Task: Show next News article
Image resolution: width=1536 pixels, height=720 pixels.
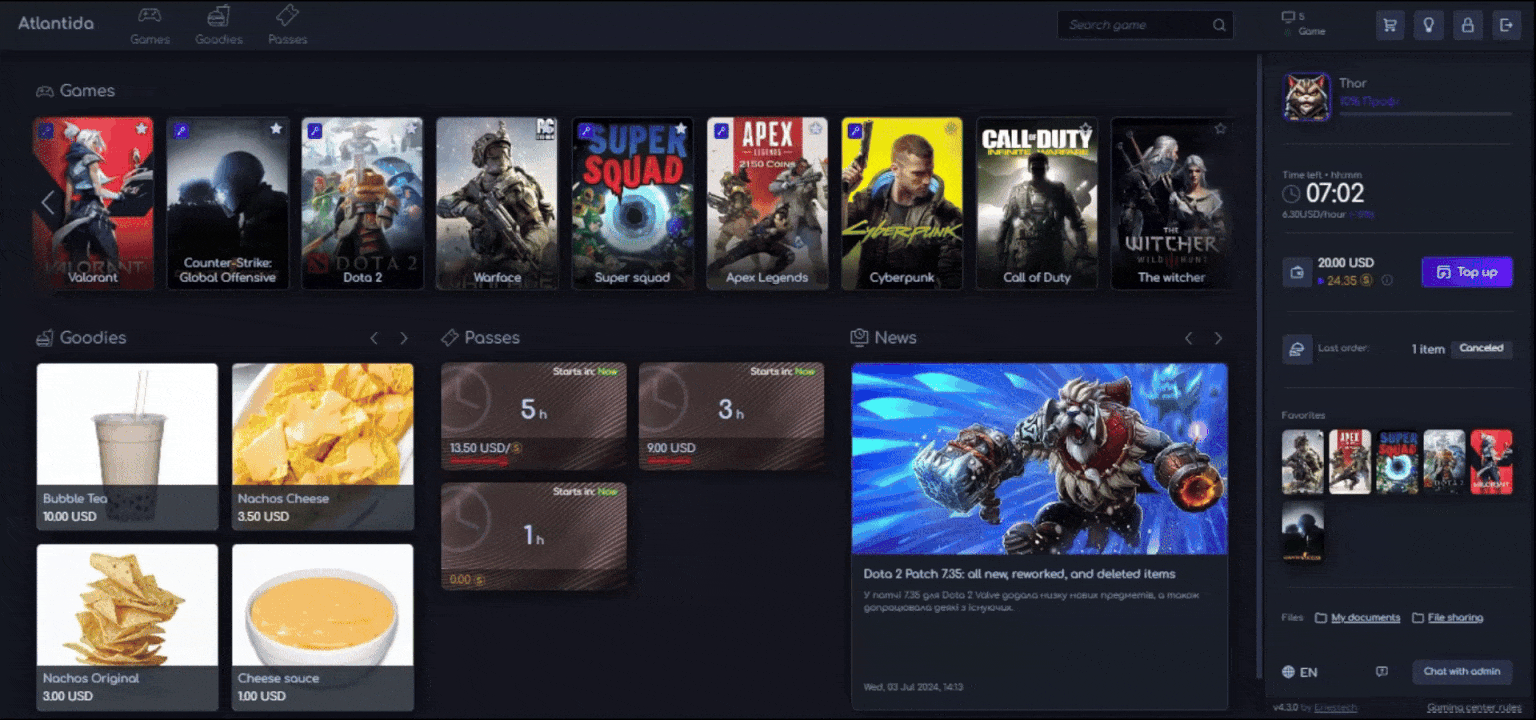Action: (1218, 338)
